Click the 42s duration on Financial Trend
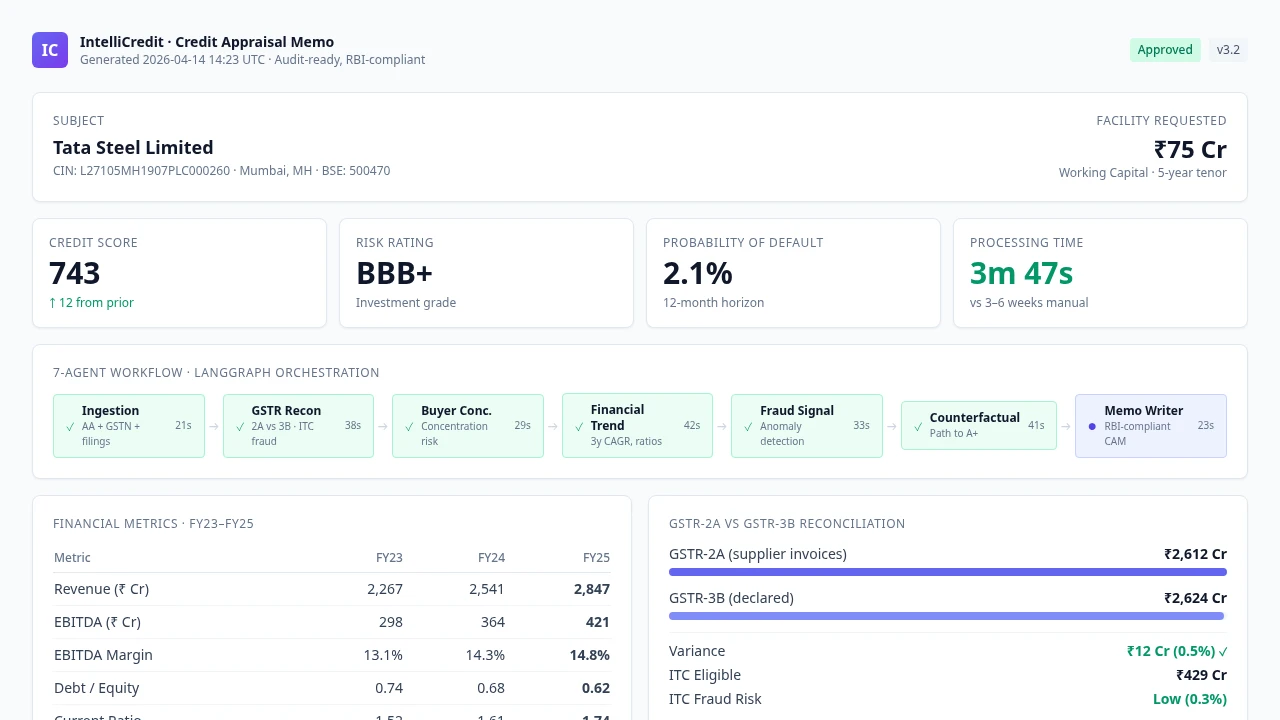The width and height of the screenshot is (1280, 720). (x=692, y=426)
